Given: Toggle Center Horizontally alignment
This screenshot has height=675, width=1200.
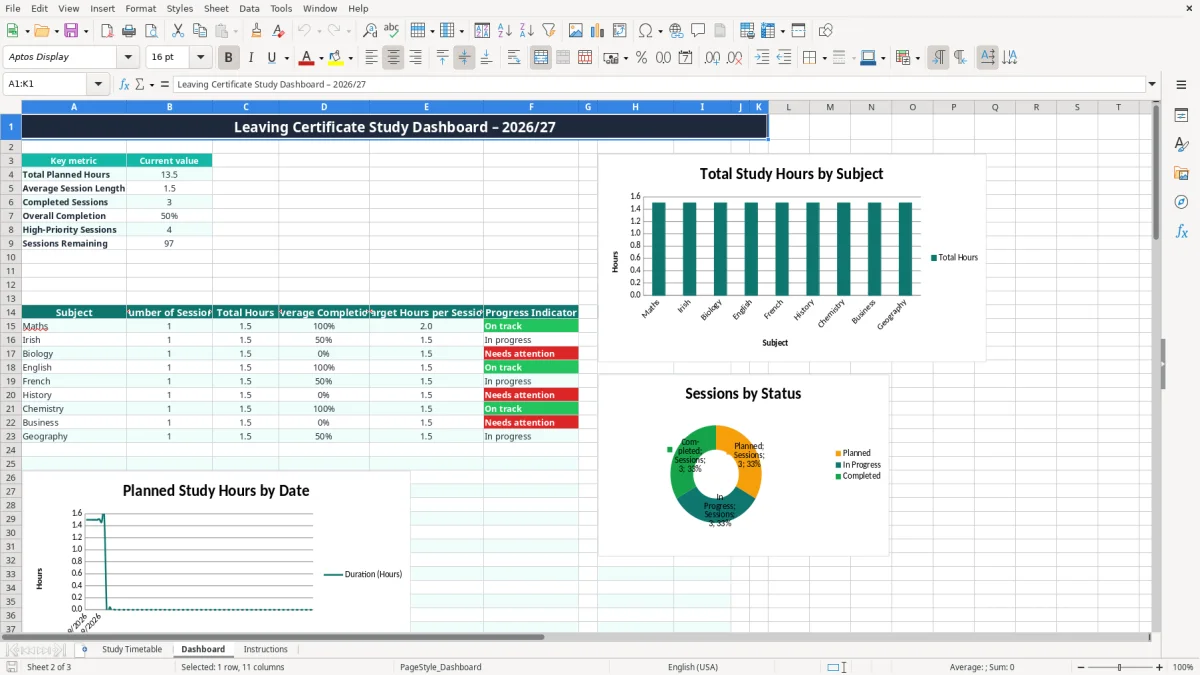Looking at the screenshot, I should tap(394, 58).
